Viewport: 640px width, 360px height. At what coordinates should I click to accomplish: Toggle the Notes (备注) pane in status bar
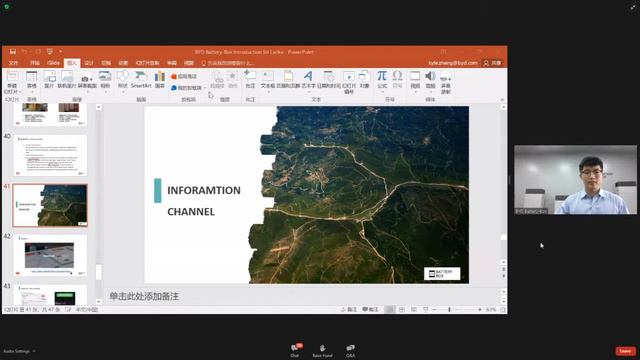[x=349, y=310]
